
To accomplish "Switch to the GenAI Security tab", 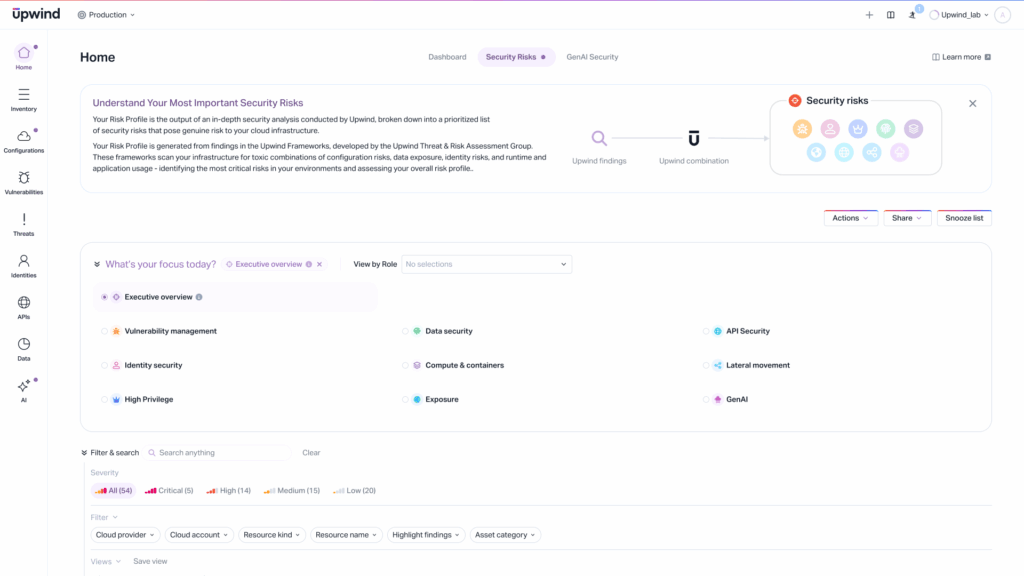I will coord(591,57).
